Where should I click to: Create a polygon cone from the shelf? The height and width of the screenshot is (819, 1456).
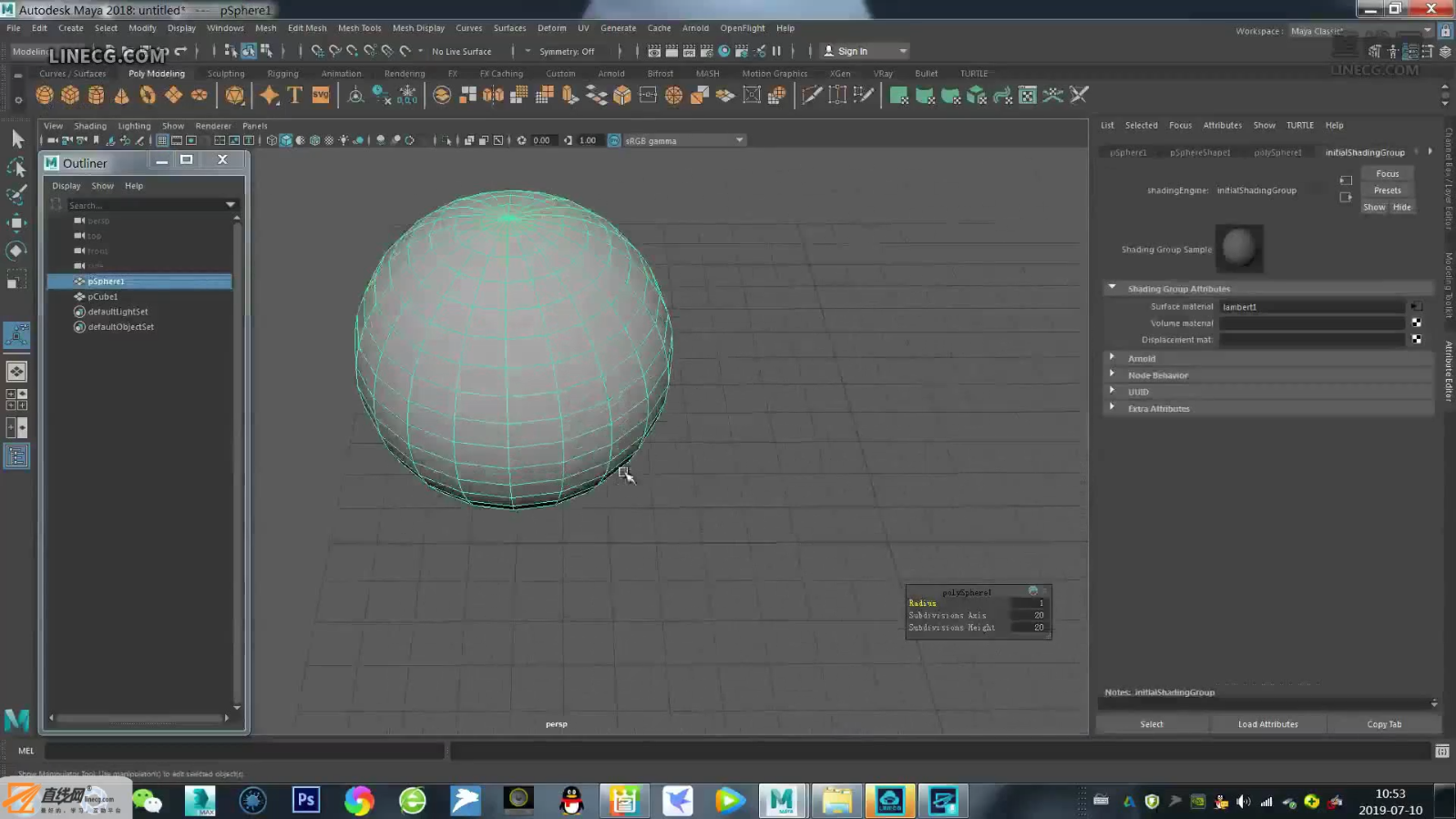(121, 95)
